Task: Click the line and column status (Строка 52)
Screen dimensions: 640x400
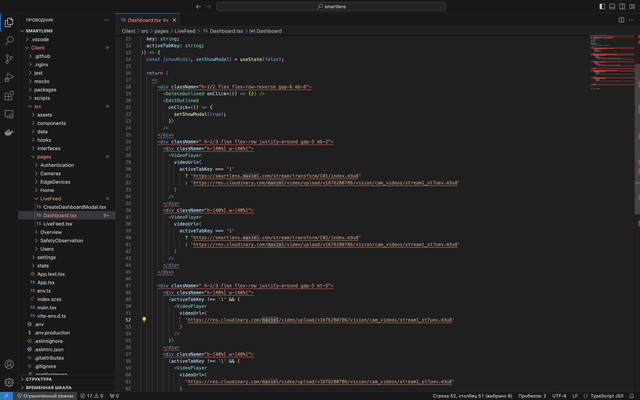Action: click(472, 396)
